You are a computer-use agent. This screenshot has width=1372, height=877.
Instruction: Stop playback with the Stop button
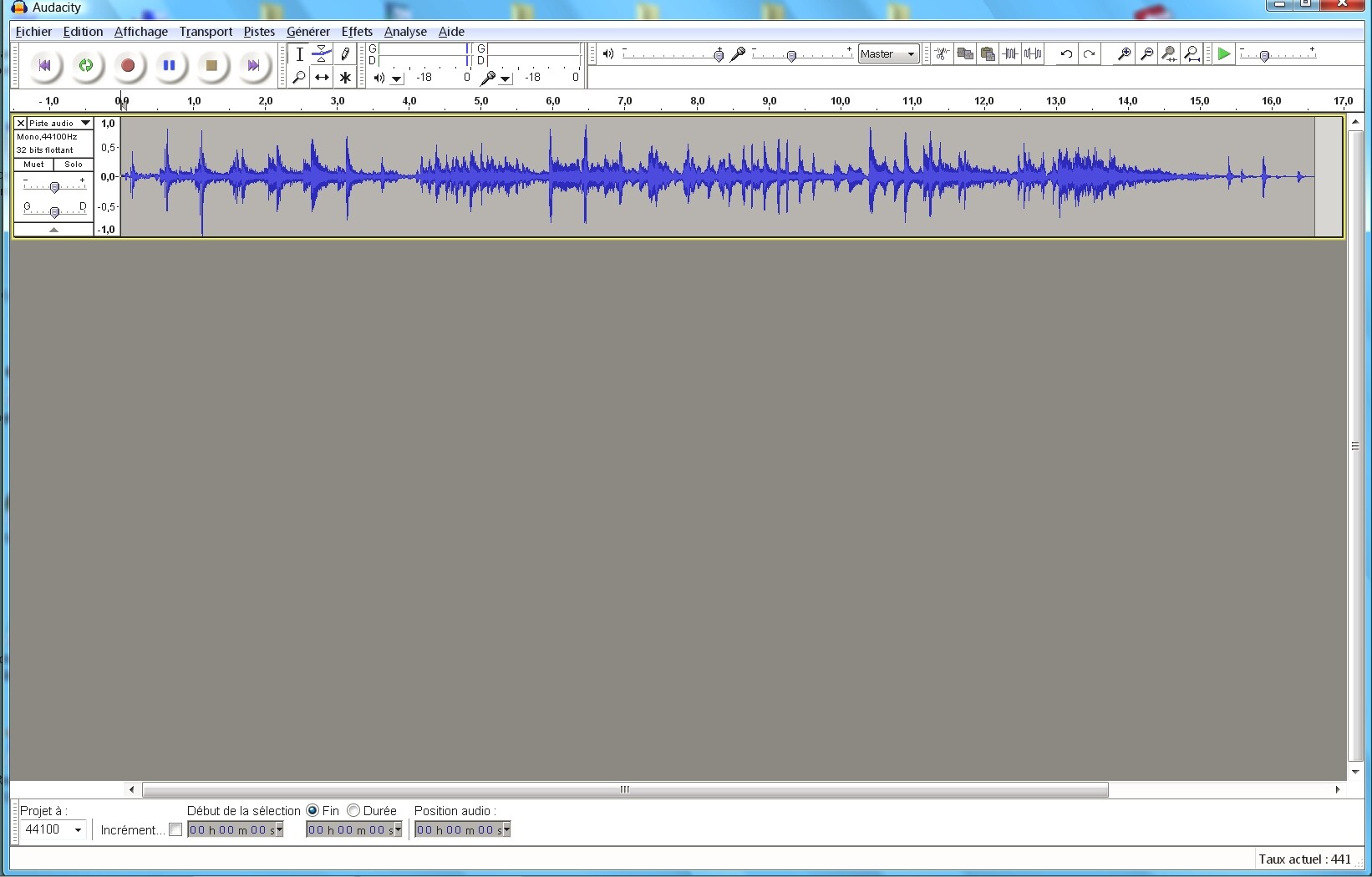point(211,65)
